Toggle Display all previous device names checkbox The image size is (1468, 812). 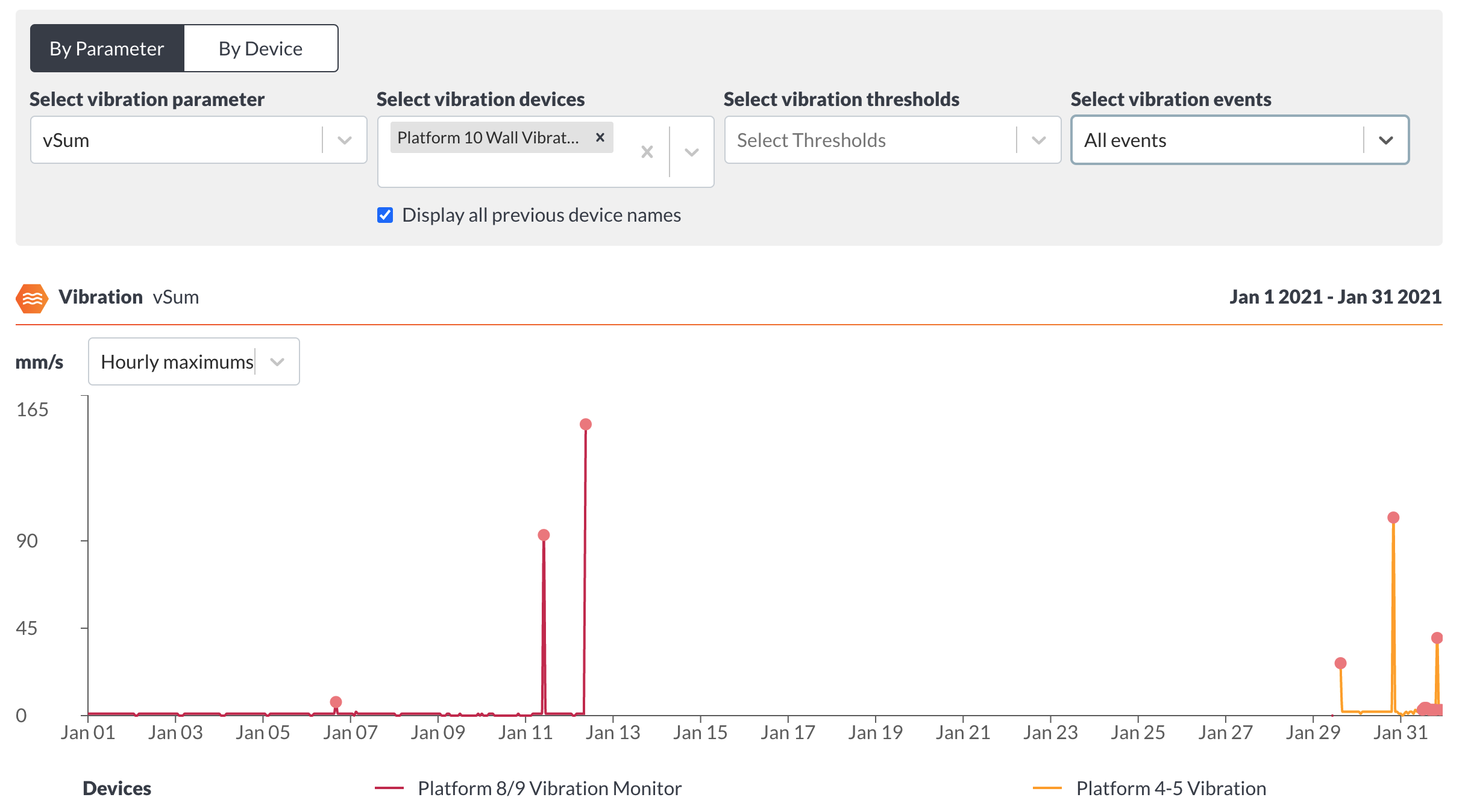[385, 215]
